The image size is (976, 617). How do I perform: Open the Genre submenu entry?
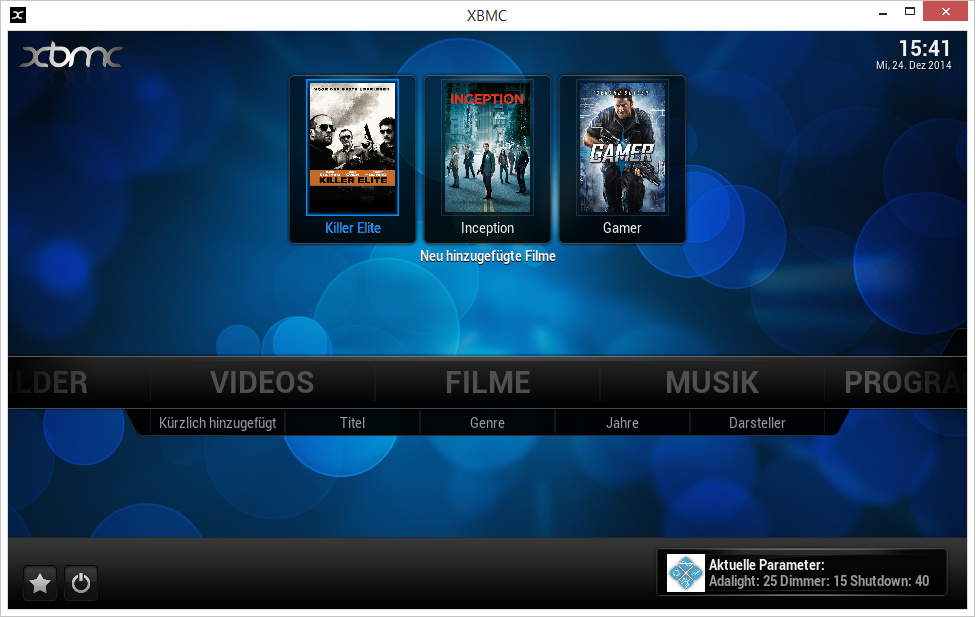pos(487,423)
